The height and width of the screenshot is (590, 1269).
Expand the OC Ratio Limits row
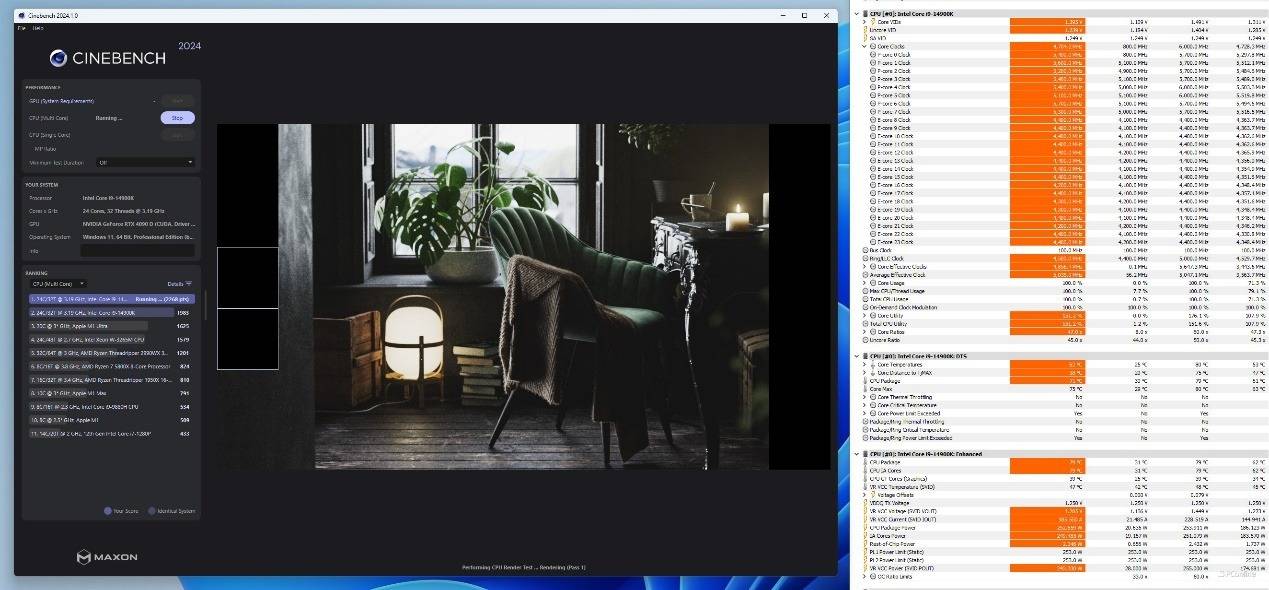tap(865, 576)
